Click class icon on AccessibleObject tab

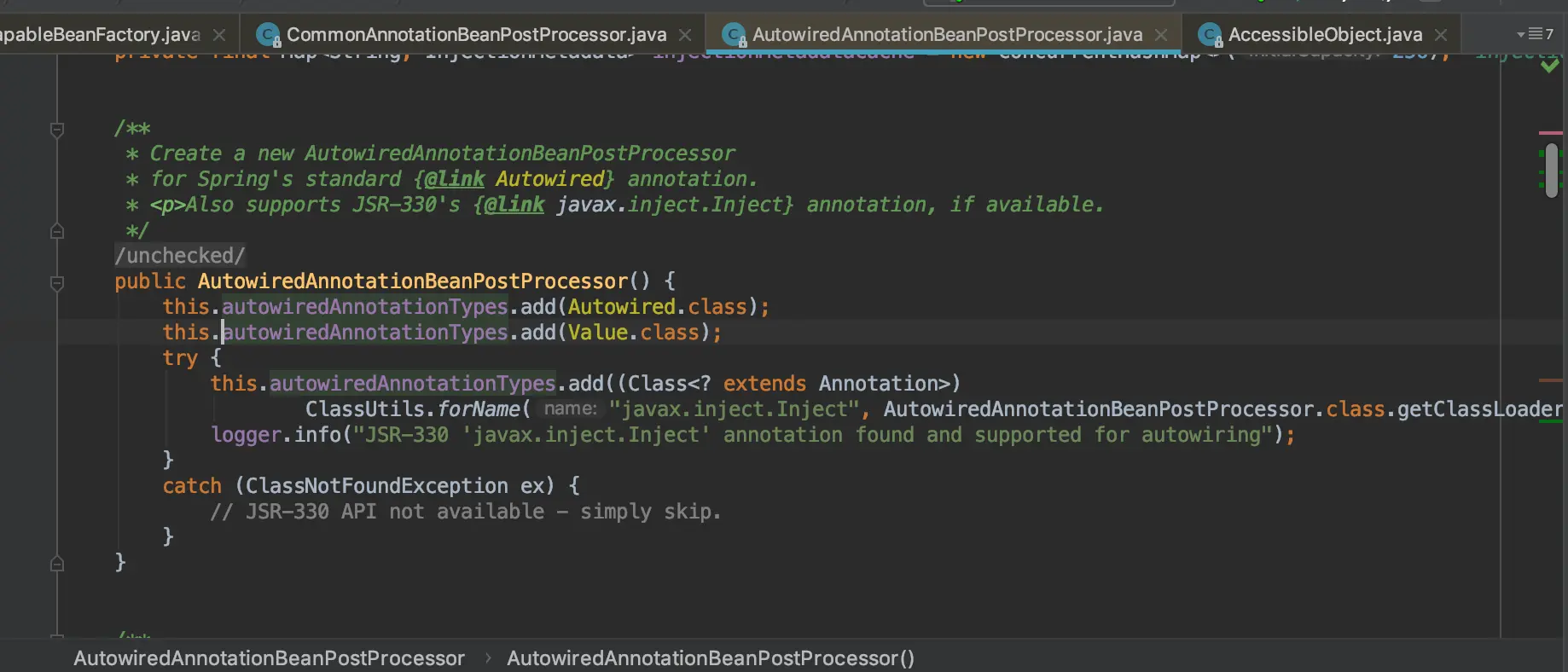(1211, 35)
